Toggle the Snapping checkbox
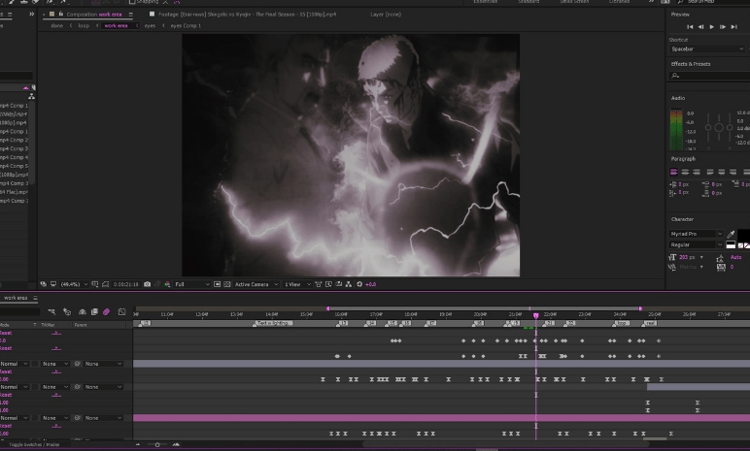Image resolution: width=750 pixels, height=451 pixels. coord(132,2)
